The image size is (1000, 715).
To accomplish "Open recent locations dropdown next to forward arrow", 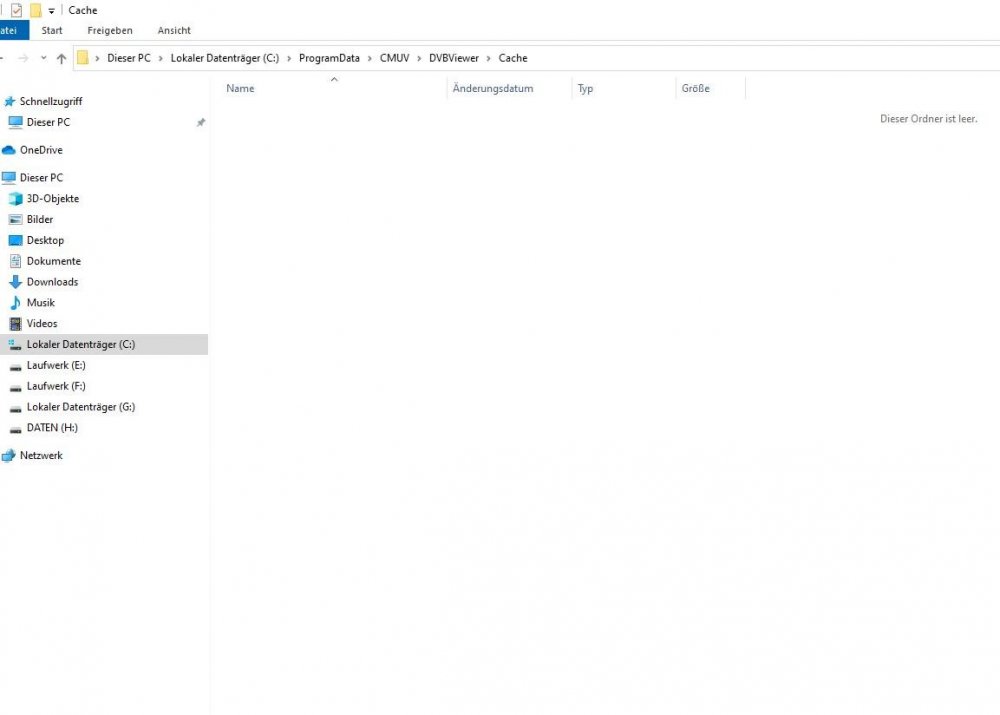I will (43, 58).
